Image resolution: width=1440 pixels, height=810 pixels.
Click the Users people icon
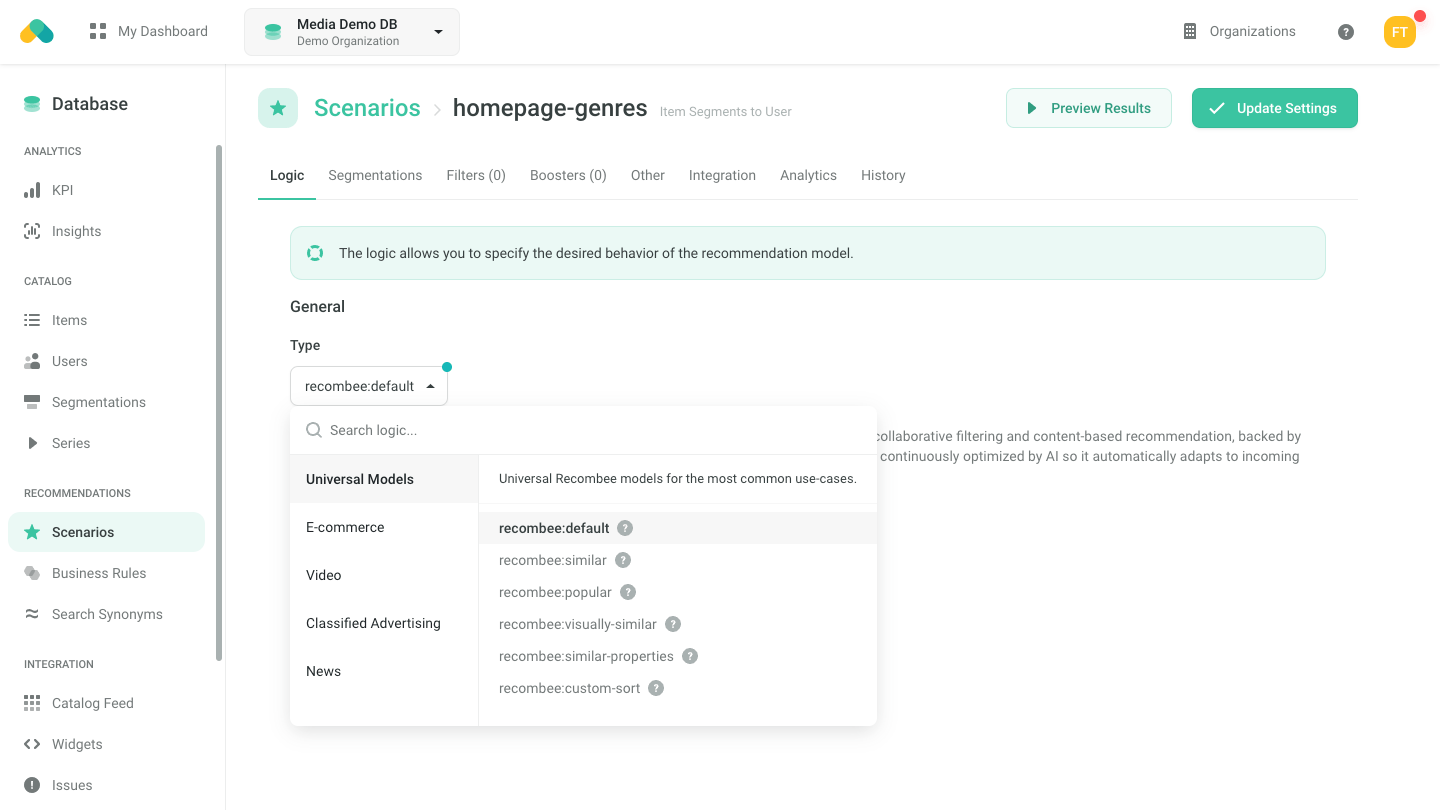[x=32, y=361]
